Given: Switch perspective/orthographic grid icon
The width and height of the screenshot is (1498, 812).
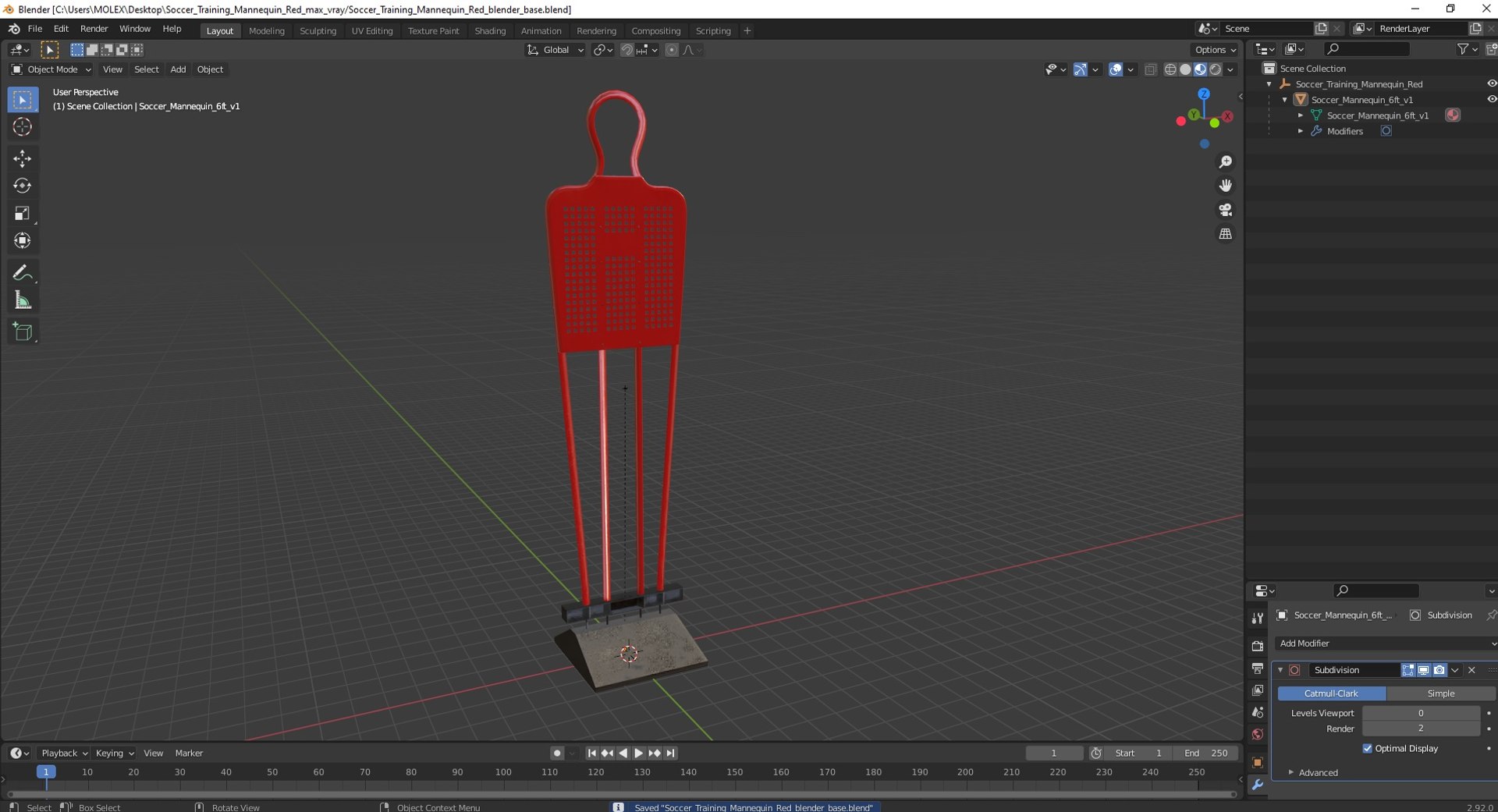Looking at the screenshot, I should (x=1226, y=234).
